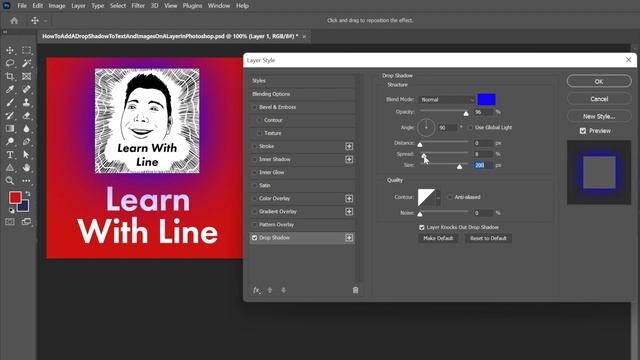
Task: Enable the Inner Glow checkbox
Action: point(255,172)
